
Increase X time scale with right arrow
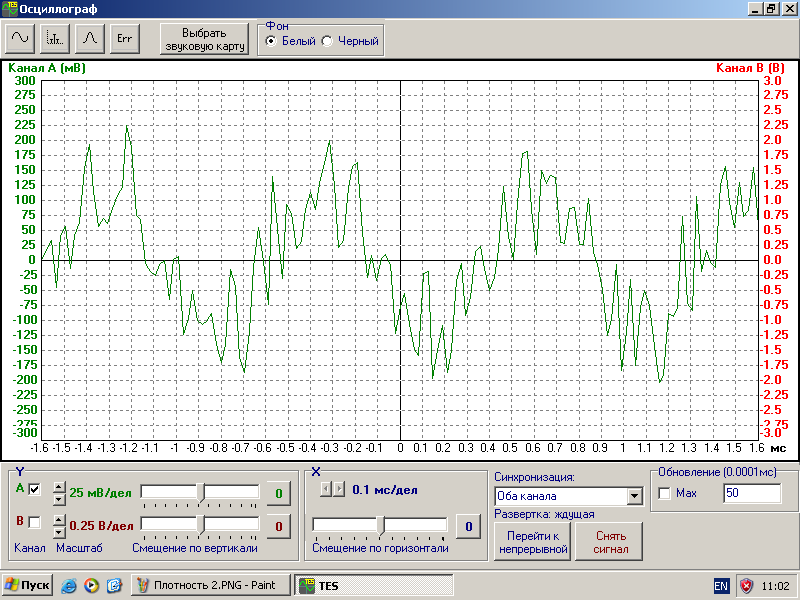339,489
